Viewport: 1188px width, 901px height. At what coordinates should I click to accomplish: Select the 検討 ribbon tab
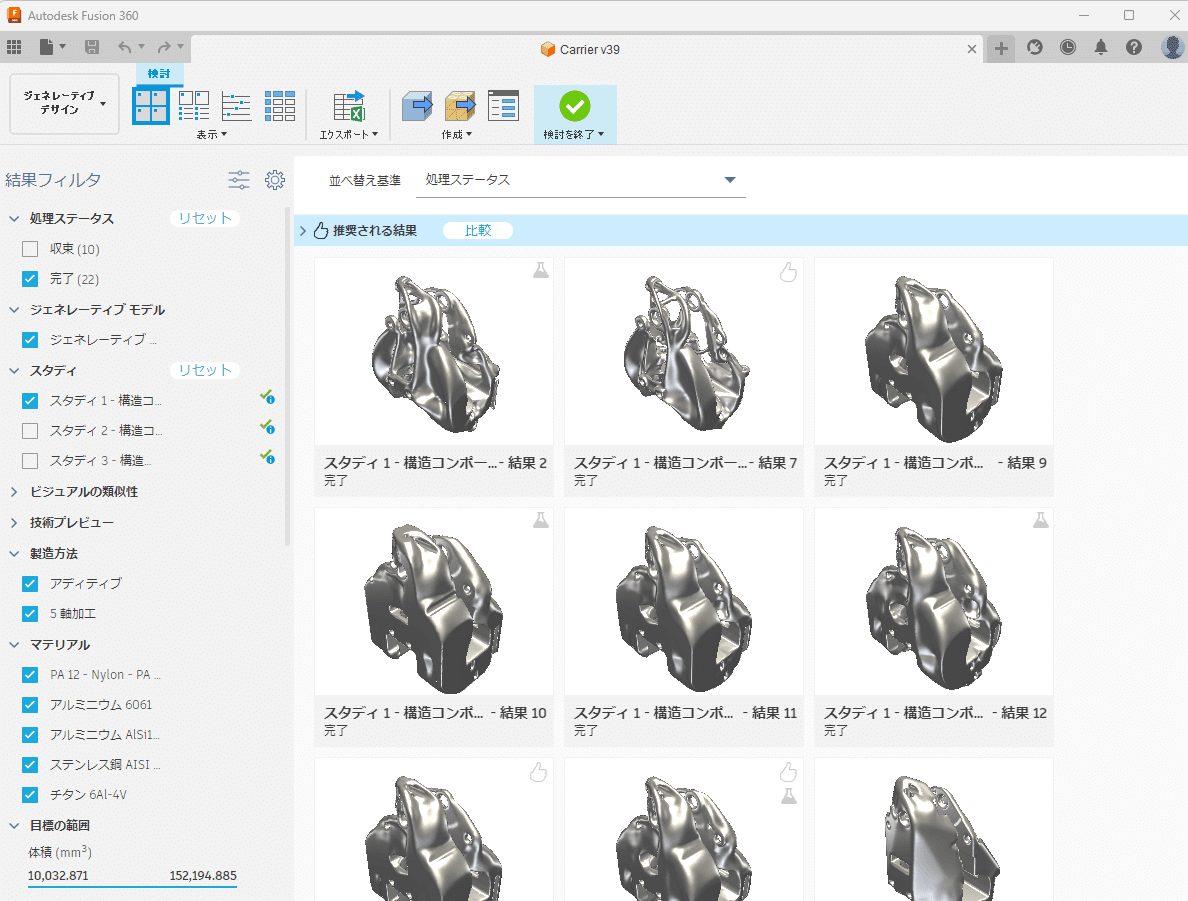tap(160, 74)
